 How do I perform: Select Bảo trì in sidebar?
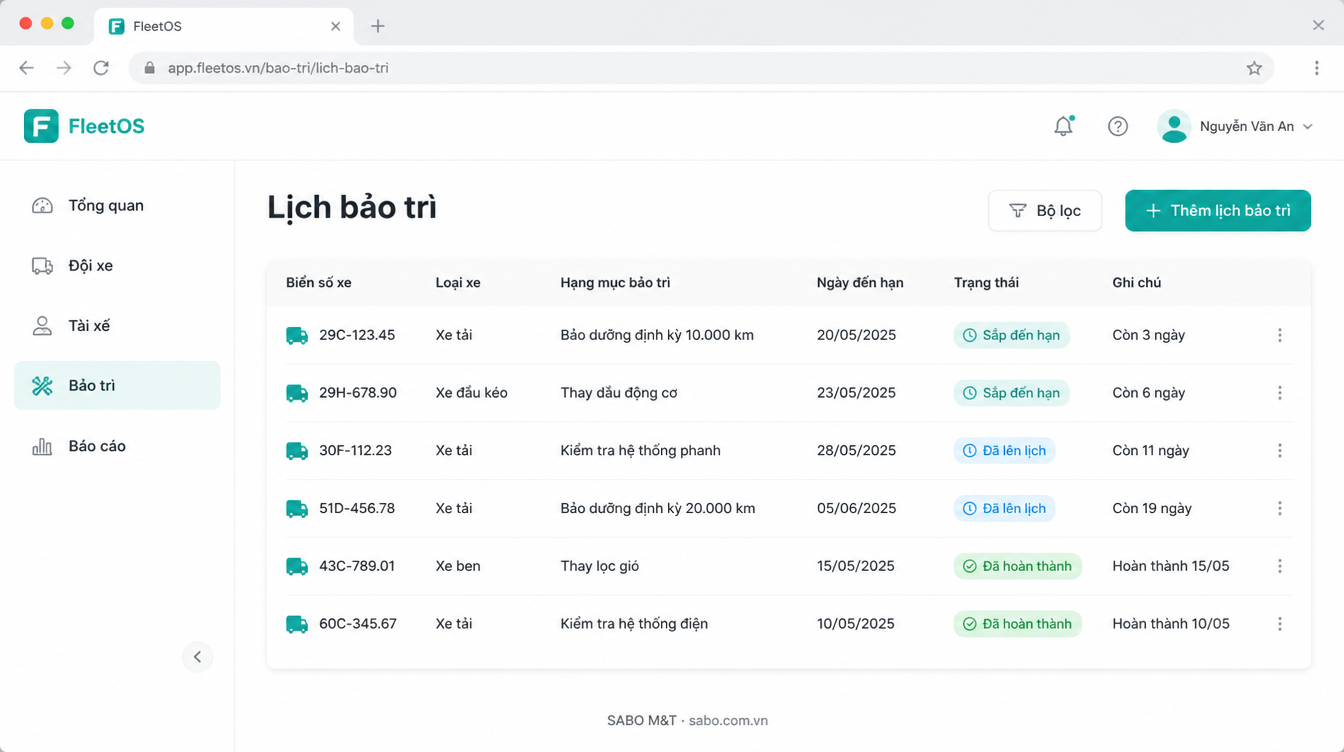click(x=117, y=385)
